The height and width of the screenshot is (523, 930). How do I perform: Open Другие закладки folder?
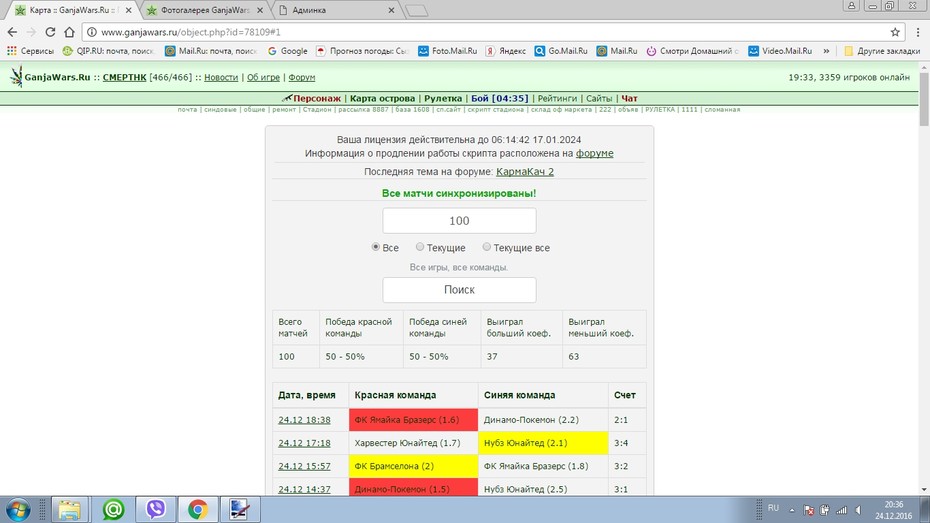(x=882, y=51)
